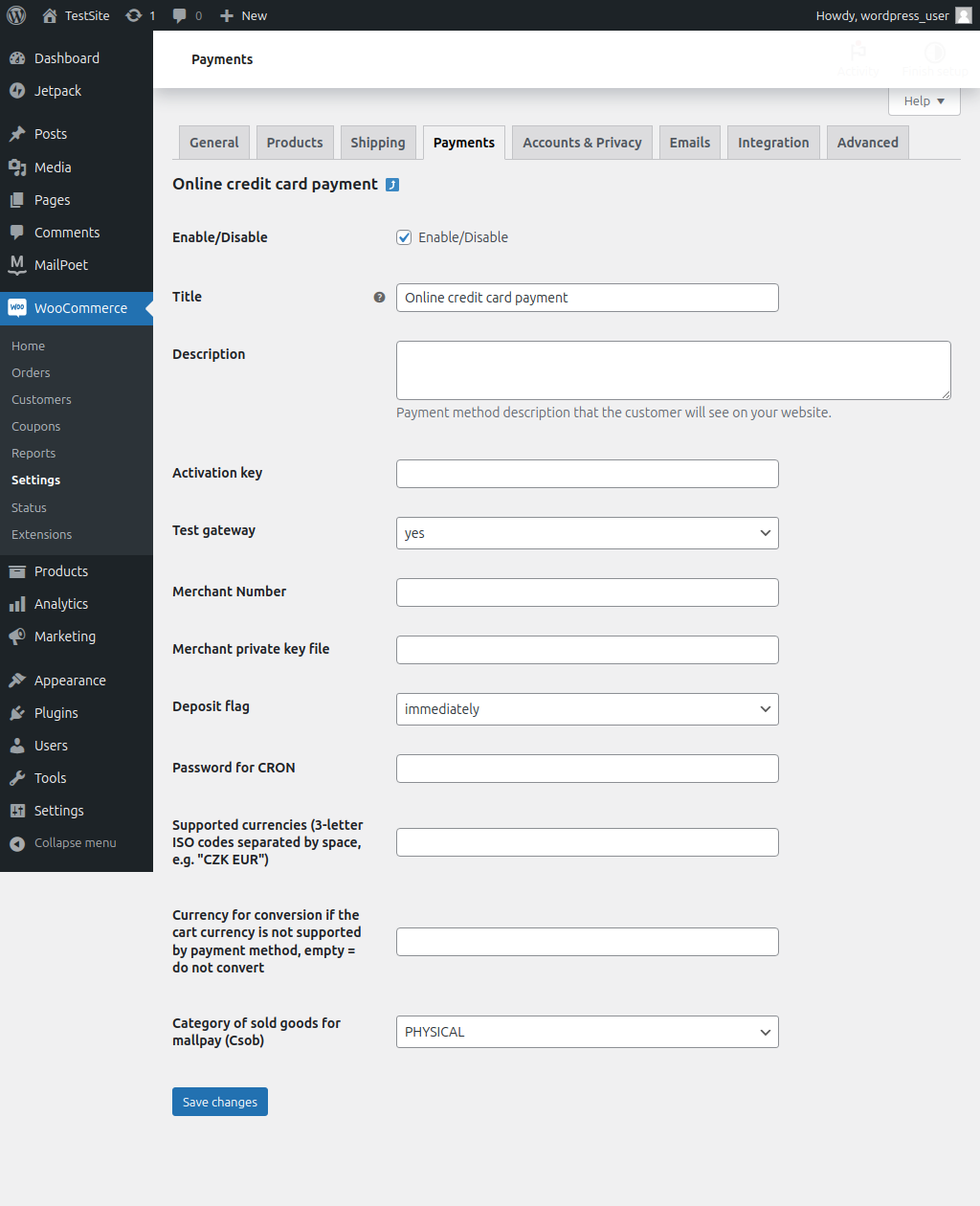980x1206 pixels.
Task: Open the MailPoet sidebar item
Action: click(x=60, y=265)
